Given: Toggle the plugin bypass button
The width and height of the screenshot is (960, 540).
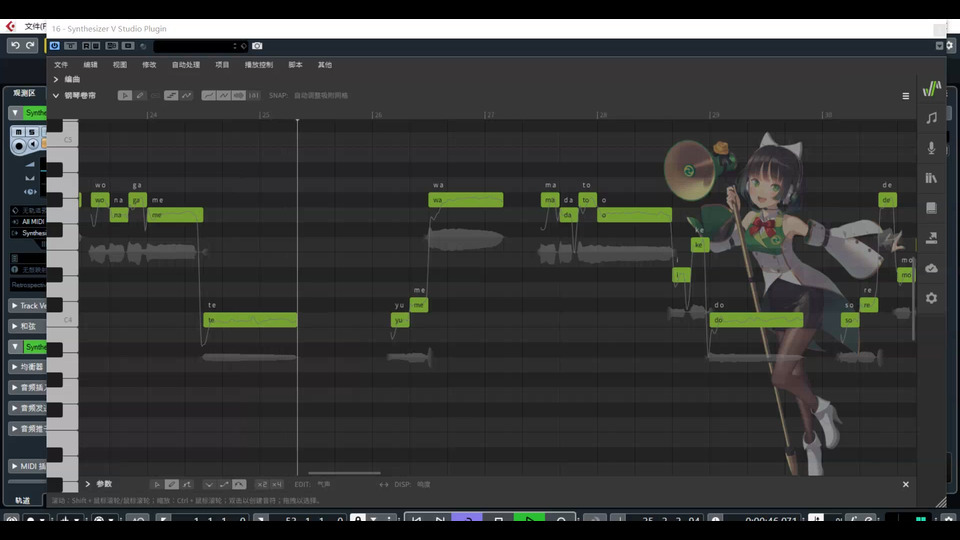Looking at the screenshot, I should pos(70,46).
